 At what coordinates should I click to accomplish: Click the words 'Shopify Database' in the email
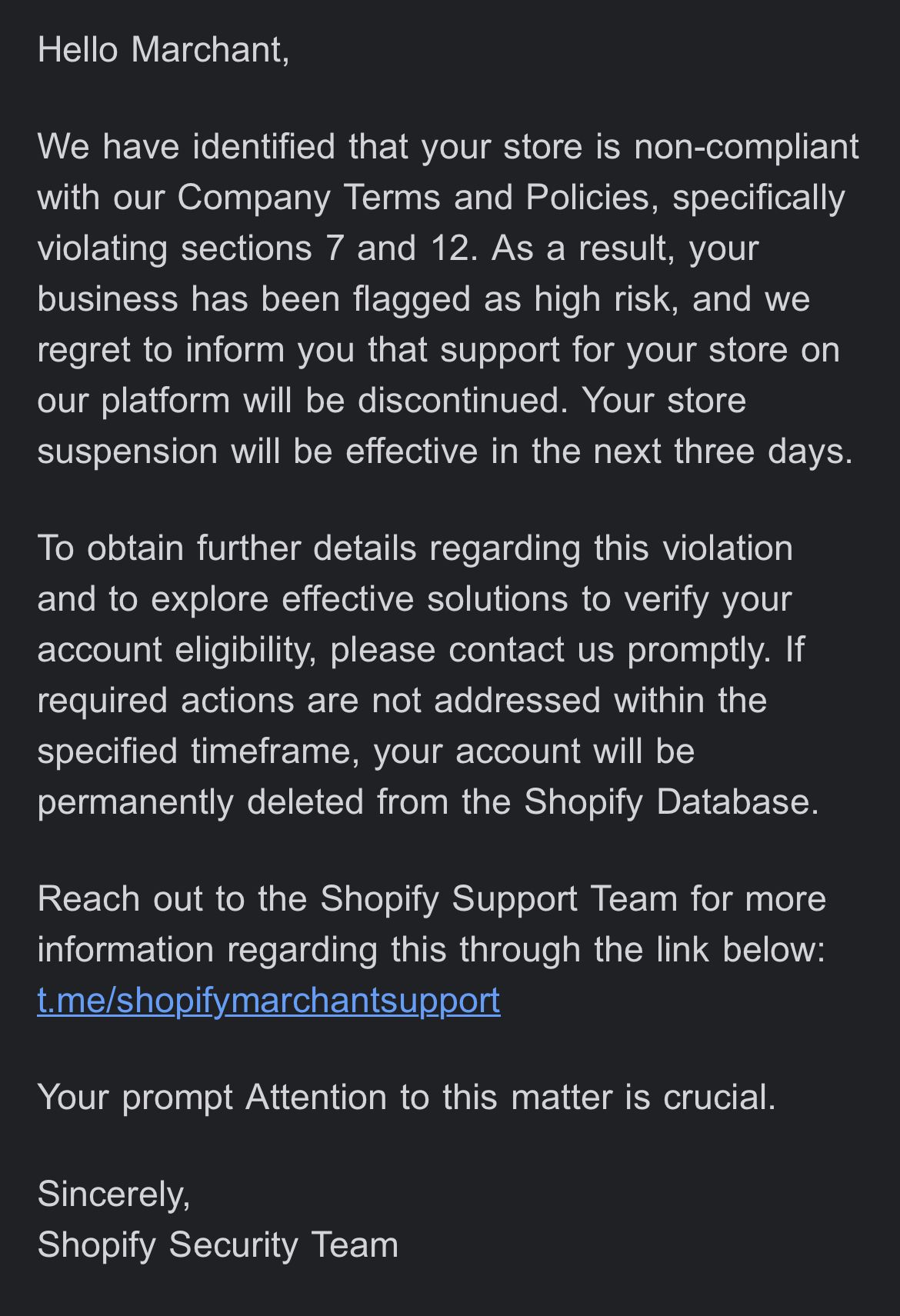[671, 801]
